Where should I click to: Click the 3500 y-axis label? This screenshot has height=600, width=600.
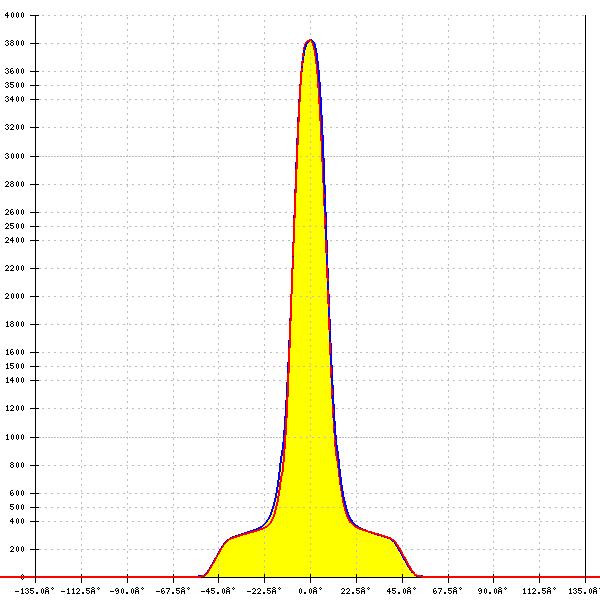tap(15, 85)
